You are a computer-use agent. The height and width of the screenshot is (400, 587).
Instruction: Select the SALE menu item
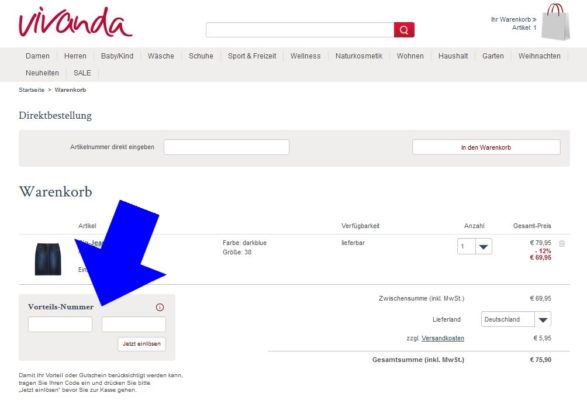82,73
